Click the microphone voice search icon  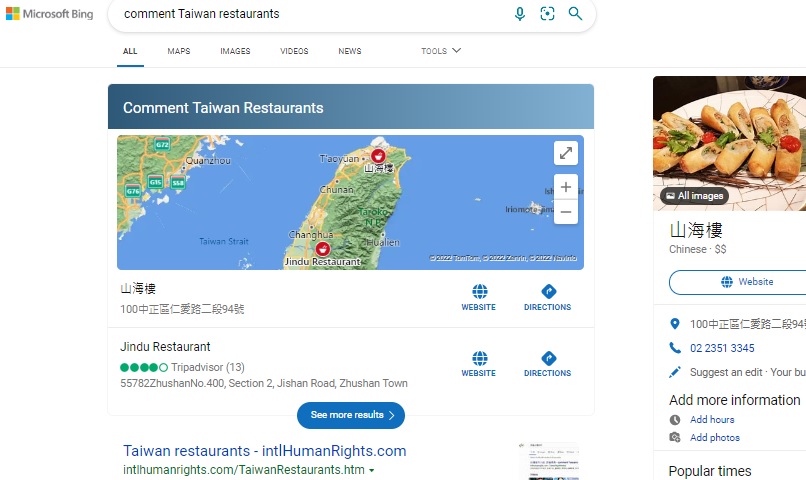point(520,14)
